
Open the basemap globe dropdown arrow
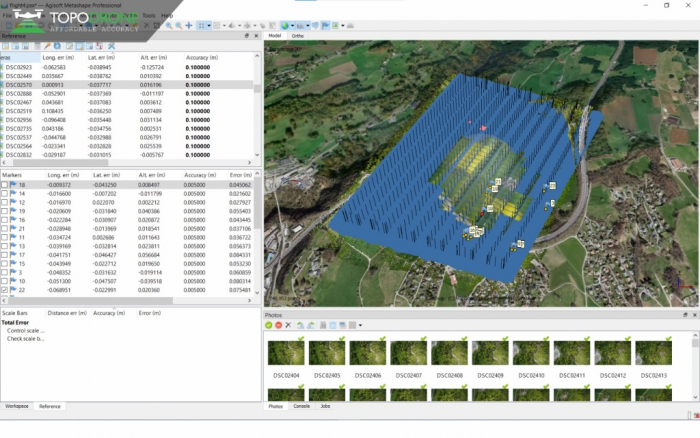[x=294, y=25]
